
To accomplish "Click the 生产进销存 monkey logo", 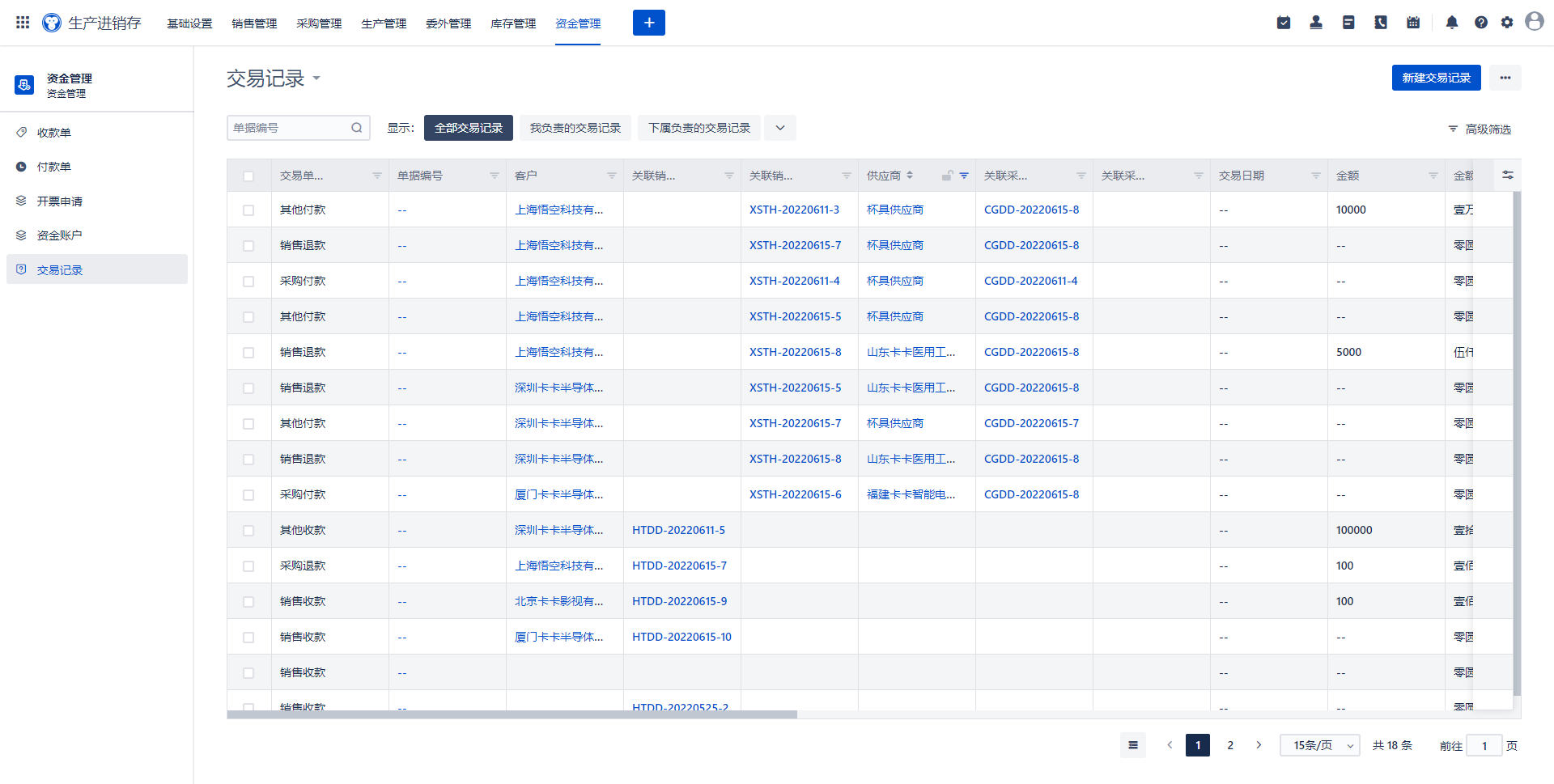I will click(x=52, y=23).
